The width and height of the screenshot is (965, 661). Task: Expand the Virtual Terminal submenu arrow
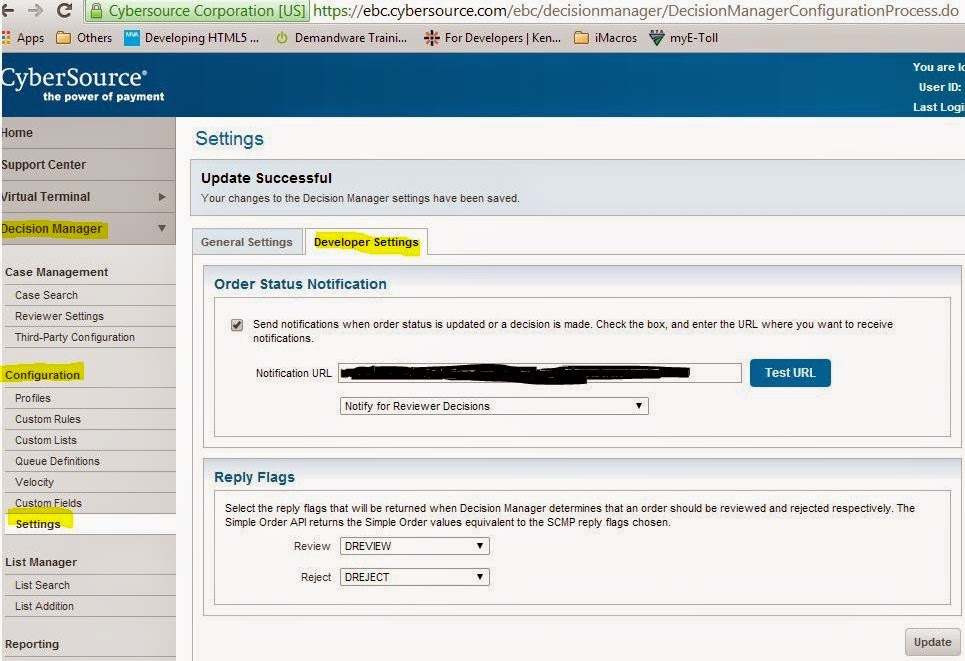tap(162, 197)
